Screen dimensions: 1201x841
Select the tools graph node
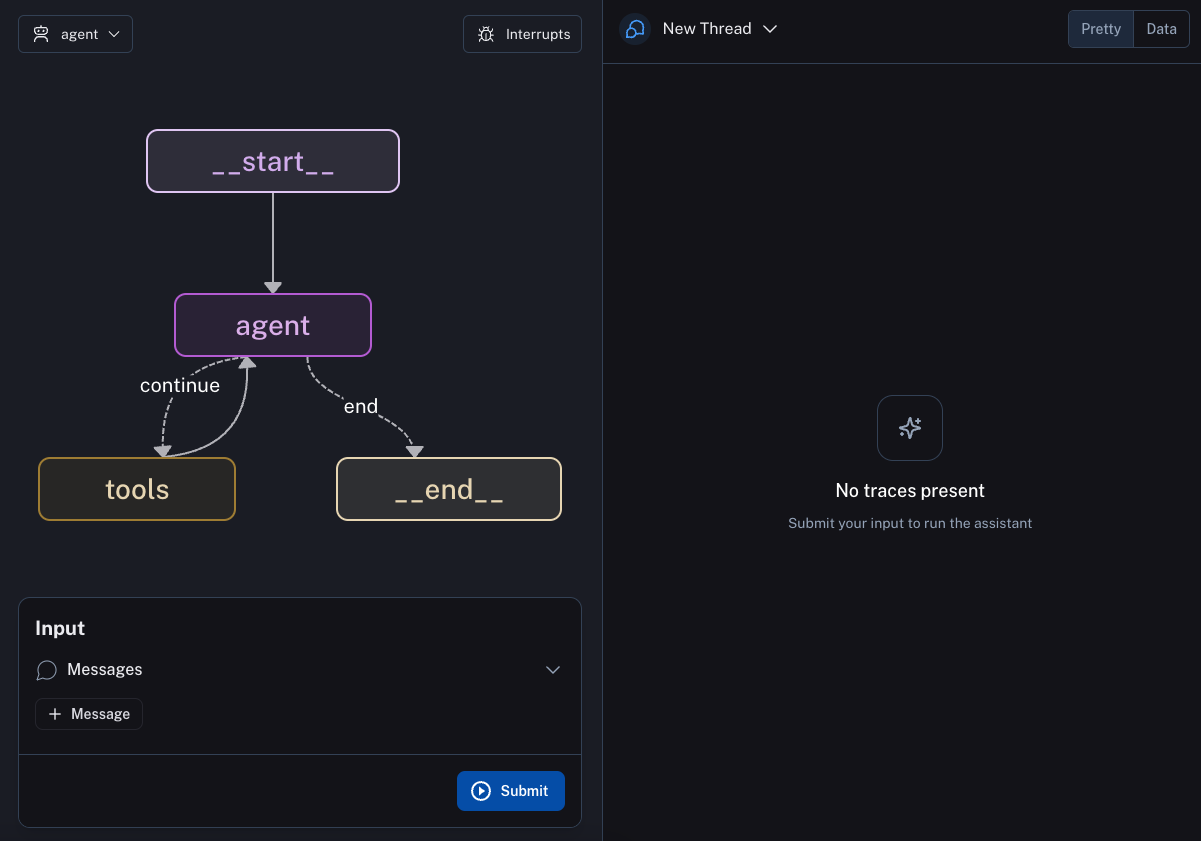click(137, 489)
